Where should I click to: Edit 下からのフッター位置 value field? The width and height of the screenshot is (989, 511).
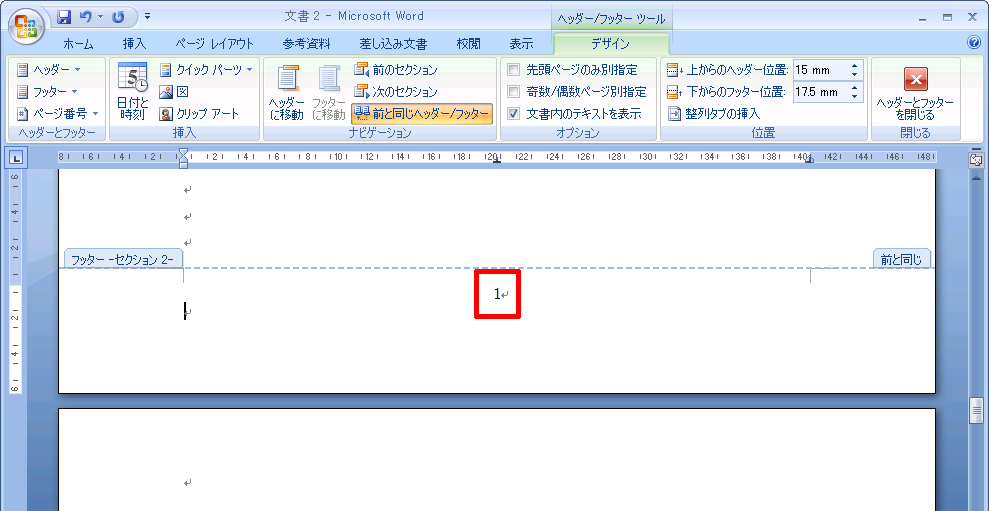tap(820, 92)
